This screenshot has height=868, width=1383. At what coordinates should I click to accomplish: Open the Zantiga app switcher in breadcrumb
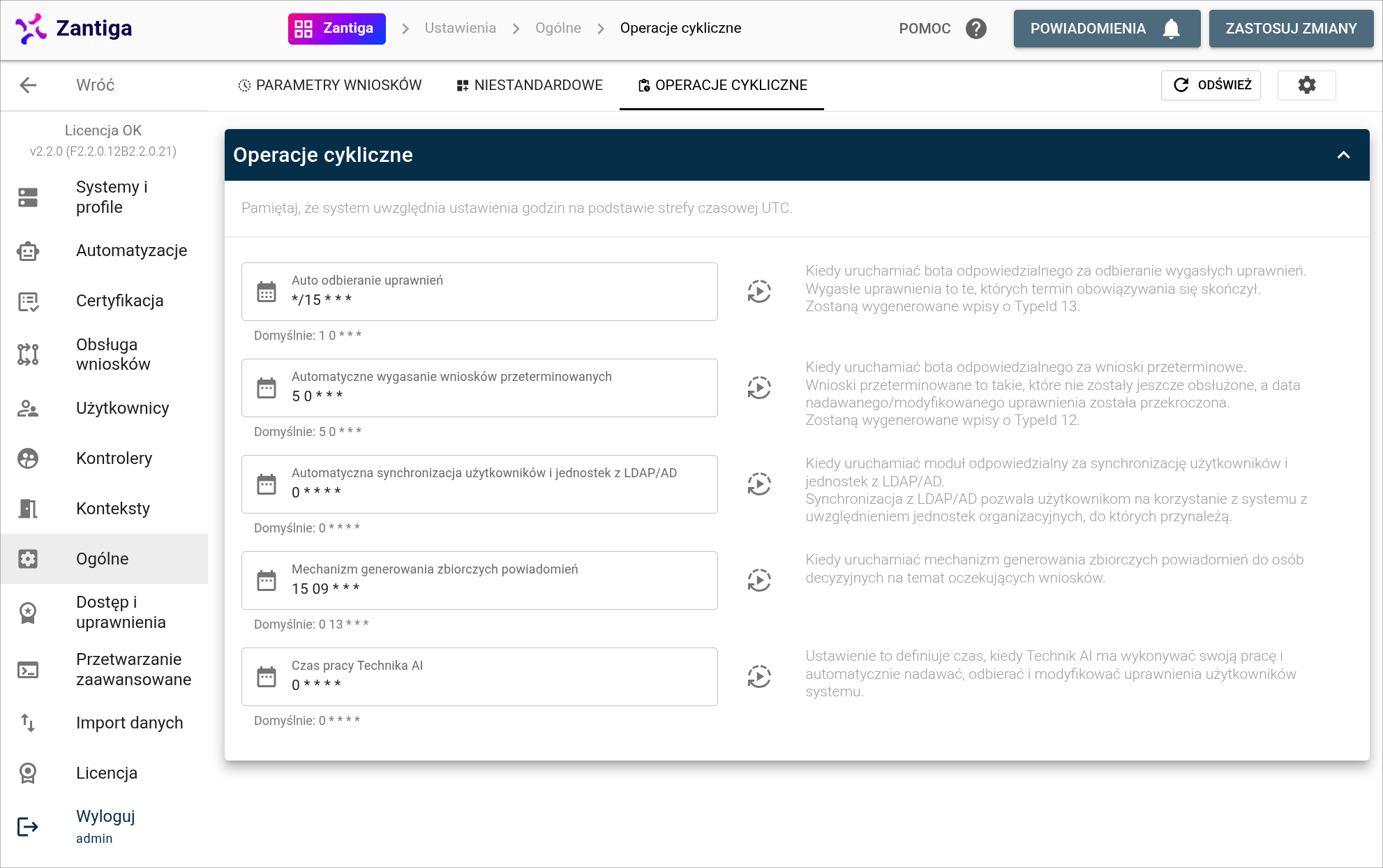pos(337,29)
